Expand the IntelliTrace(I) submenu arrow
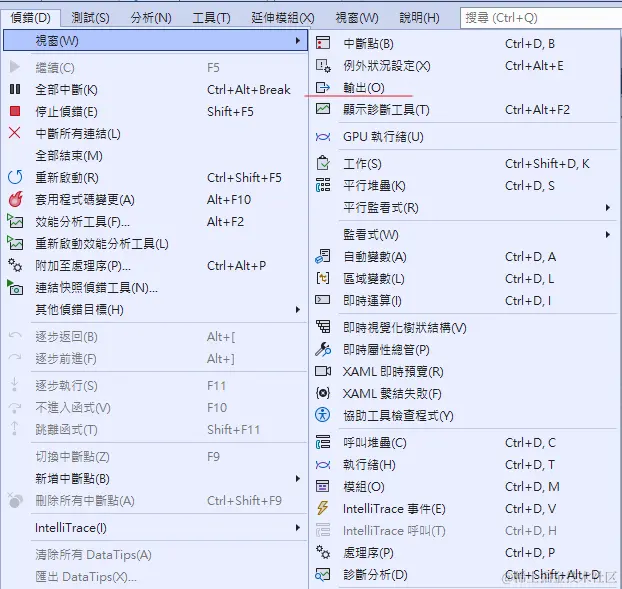 (298, 528)
